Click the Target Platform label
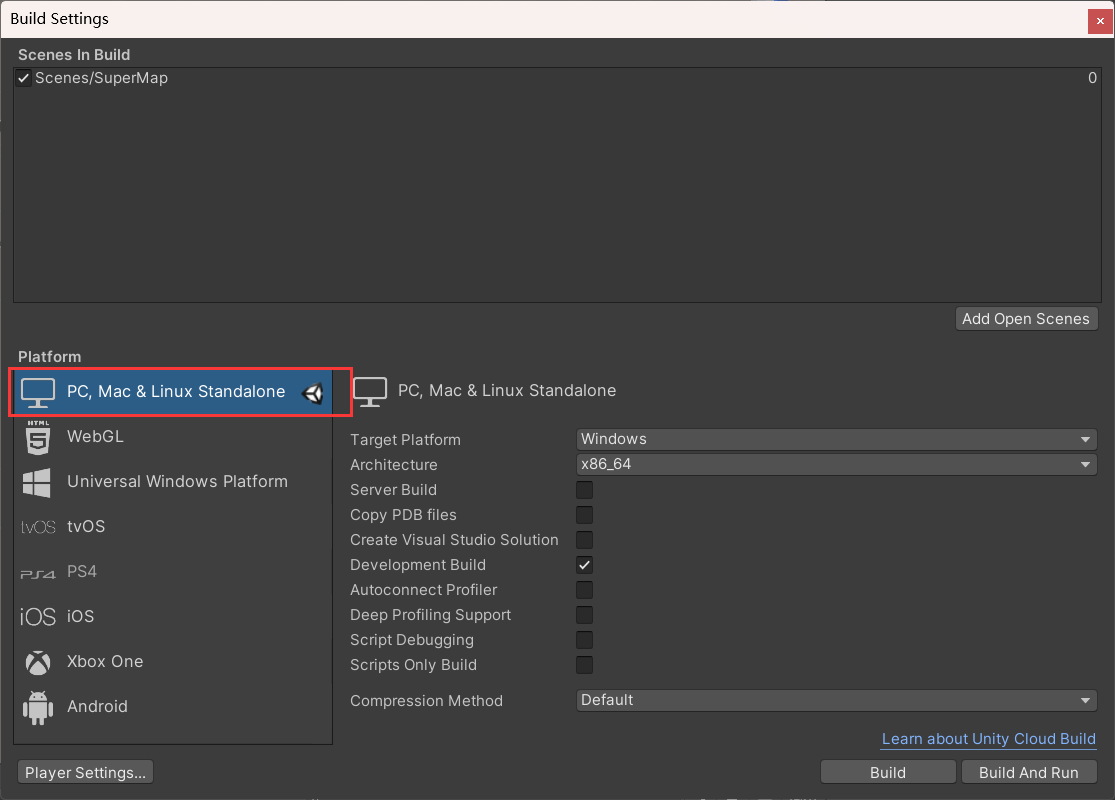The width and height of the screenshot is (1115, 800). 405,440
